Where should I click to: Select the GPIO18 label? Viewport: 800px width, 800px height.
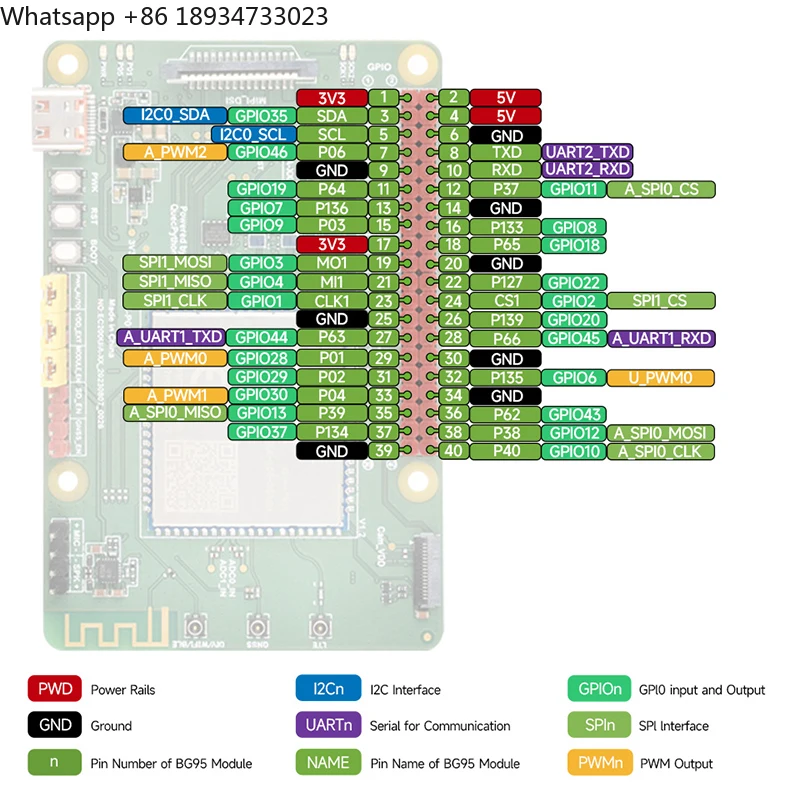573,245
